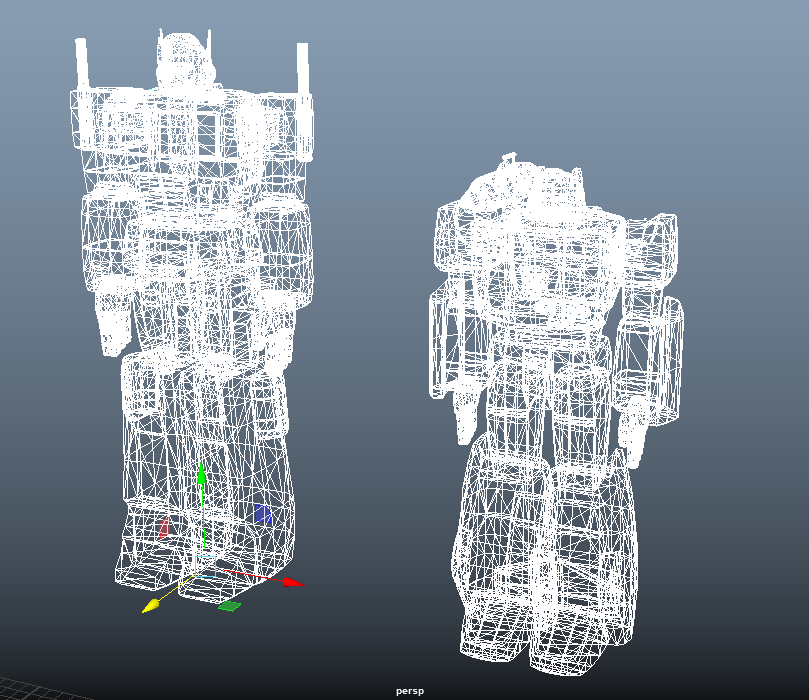Click the left robot's tall right antenna stack

pyautogui.click(x=302, y=68)
